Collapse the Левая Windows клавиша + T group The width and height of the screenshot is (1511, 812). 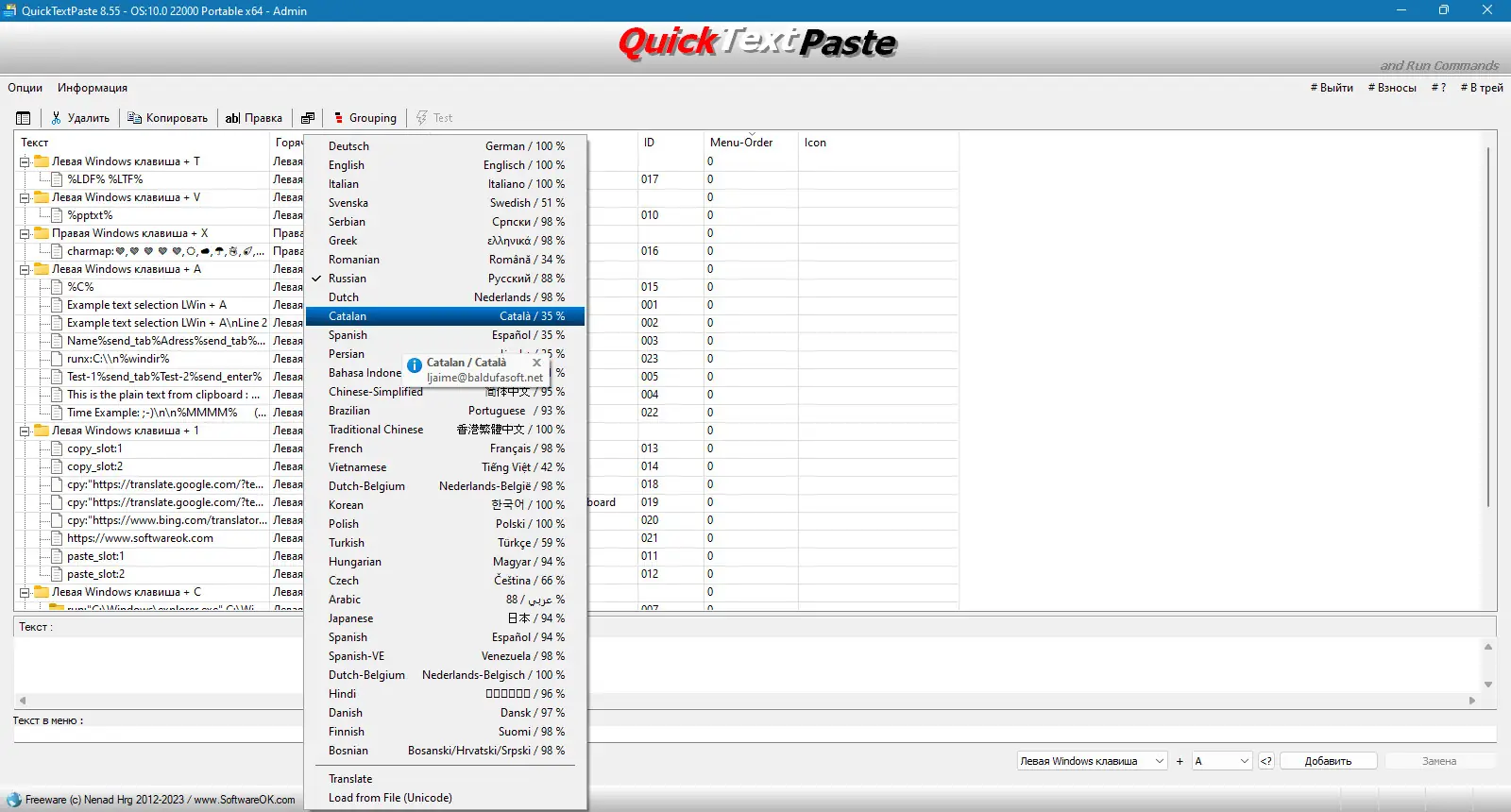(x=25, y=162)
